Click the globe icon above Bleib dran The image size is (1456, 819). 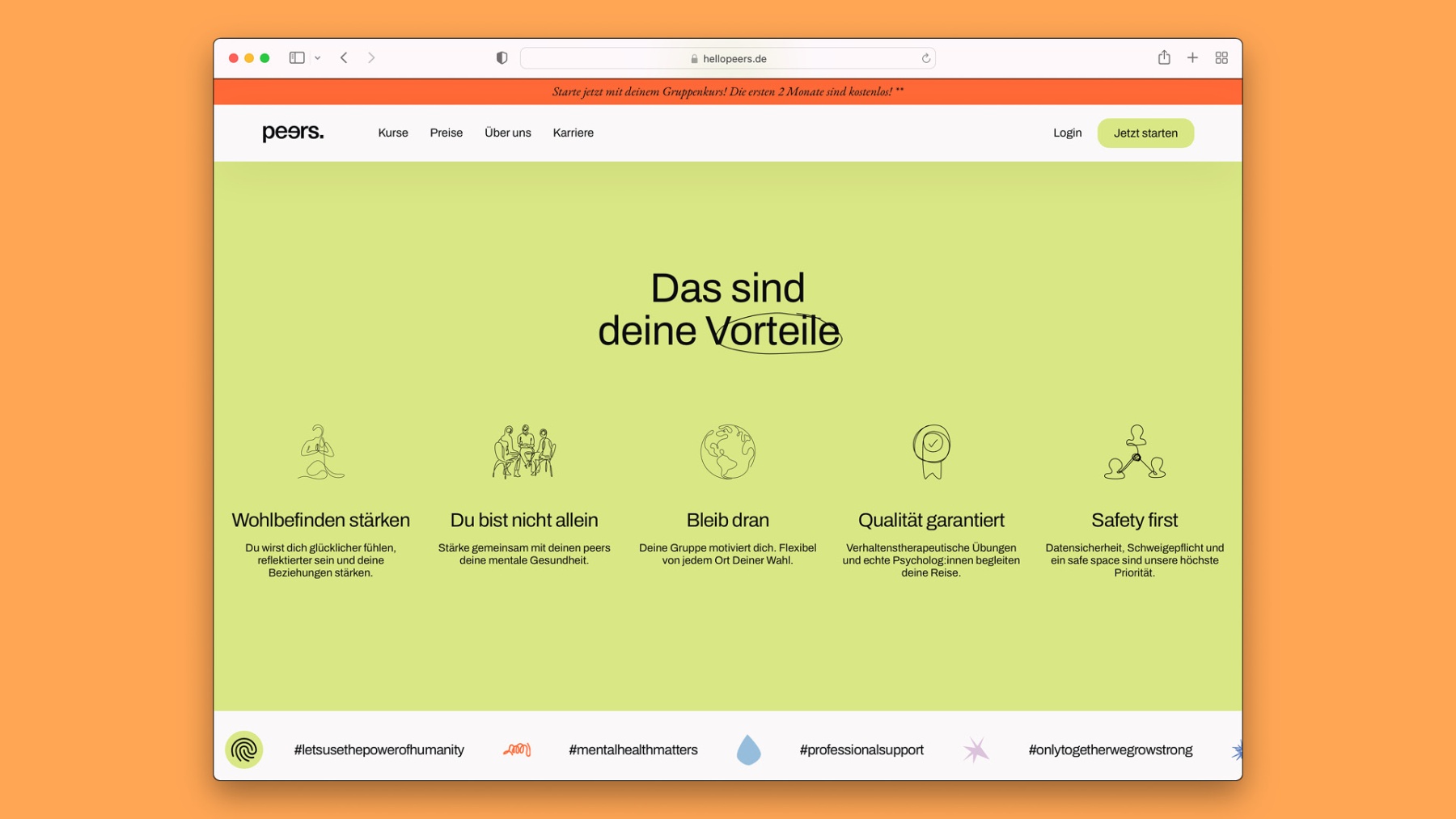click(x=728, y=452)
